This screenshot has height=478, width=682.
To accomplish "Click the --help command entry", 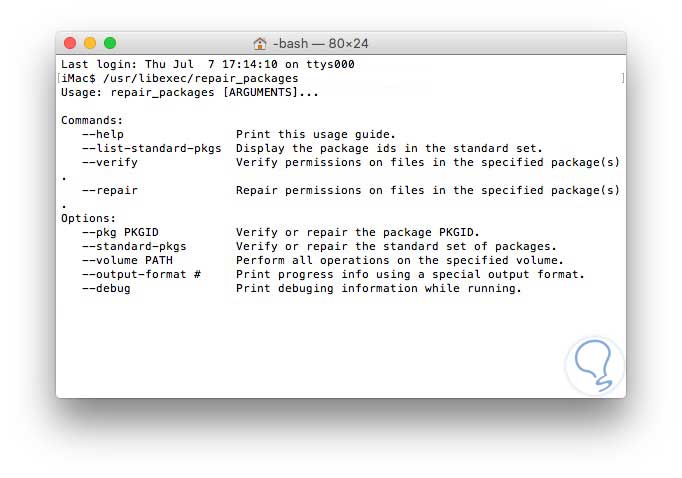I will 103,134.
